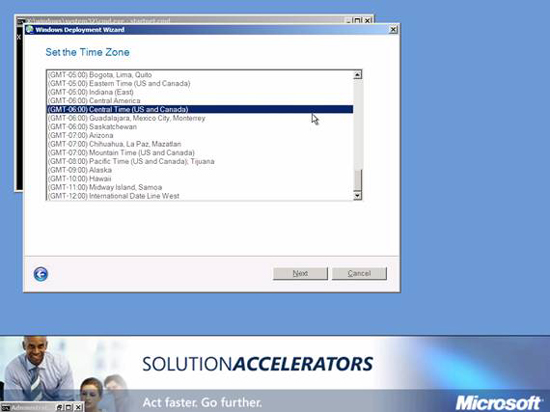
Task: Select (GMT-09:00) Alaska
Action: (200, 170)
